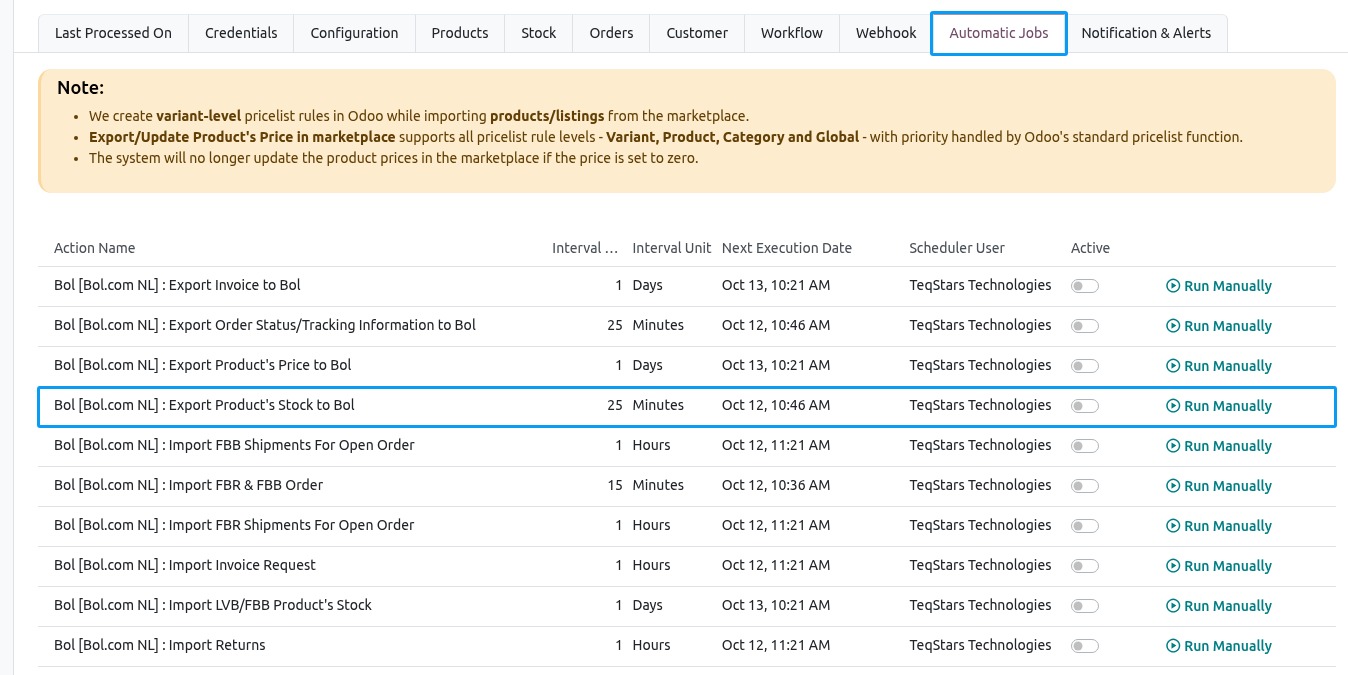
Task: Run Import FBR & FBB Order manually
Action: click(x=1219, y=486)
